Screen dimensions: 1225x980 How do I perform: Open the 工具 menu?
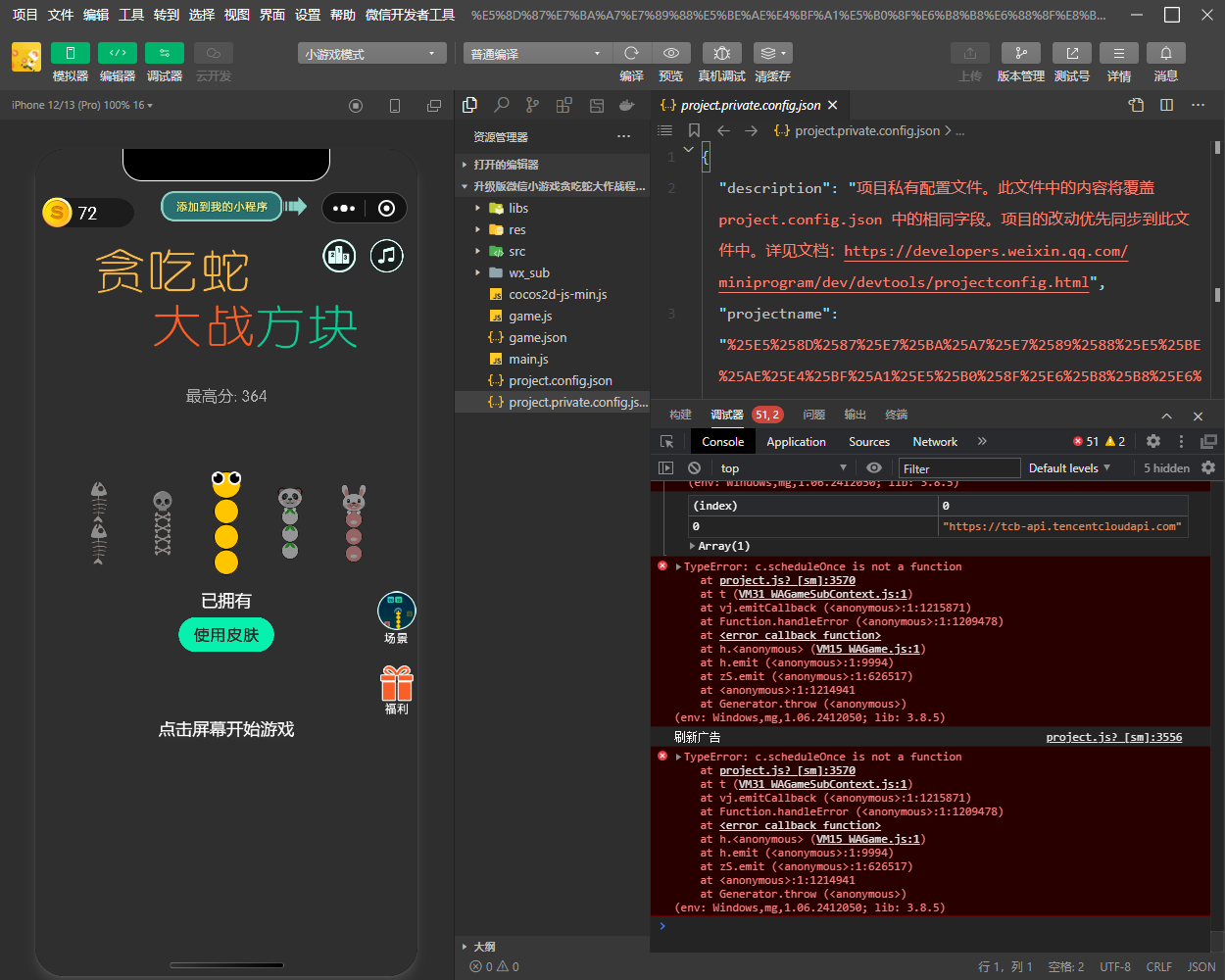[x=131, y=15]
